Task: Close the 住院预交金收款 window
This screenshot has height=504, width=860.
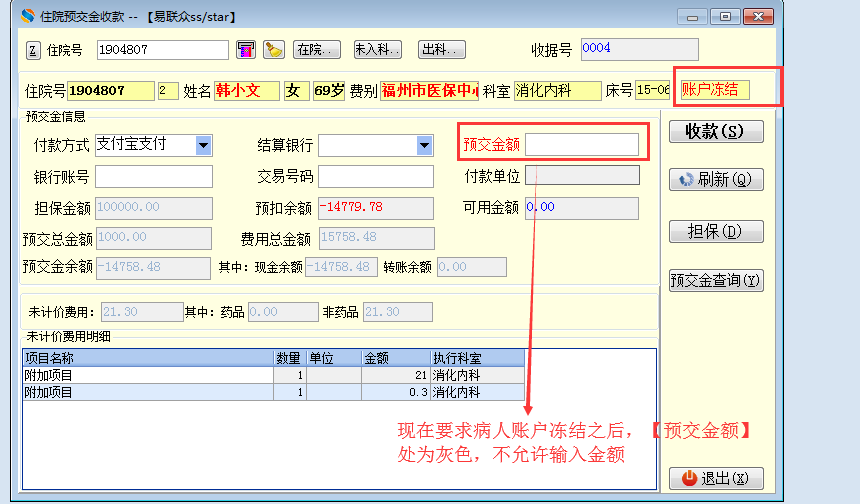Action: point(758,17)
